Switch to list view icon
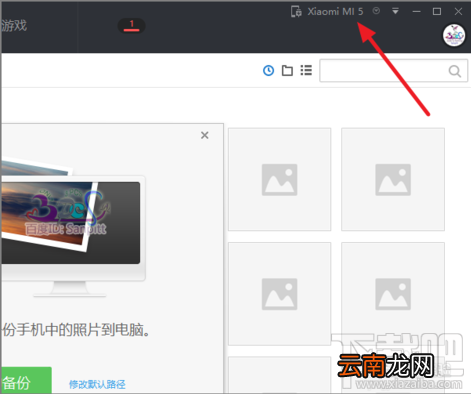Viewport: 471px width, 394px height. 306,70
